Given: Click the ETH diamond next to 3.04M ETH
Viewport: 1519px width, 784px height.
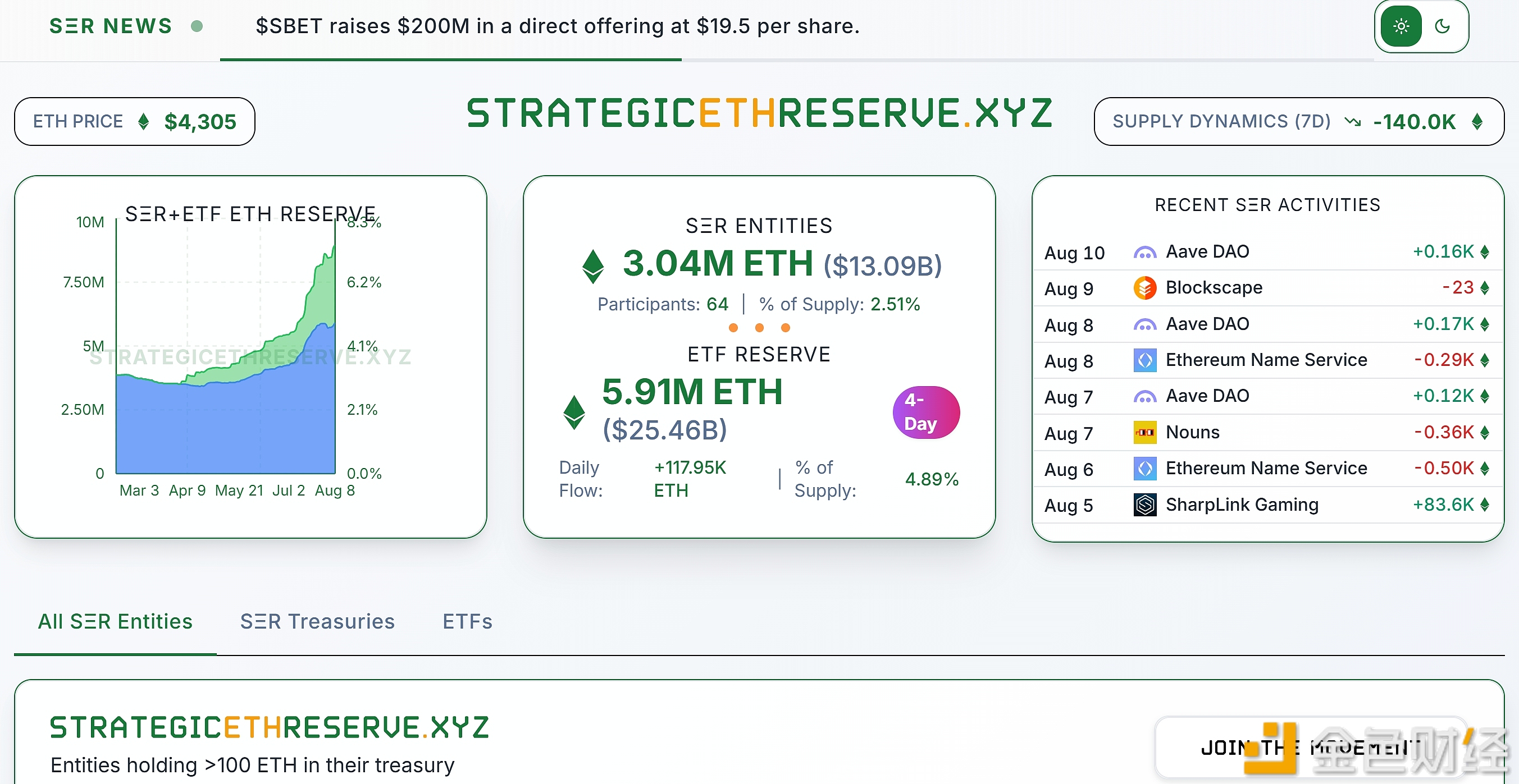Looking at the screenshot, I should coord(592,266).
